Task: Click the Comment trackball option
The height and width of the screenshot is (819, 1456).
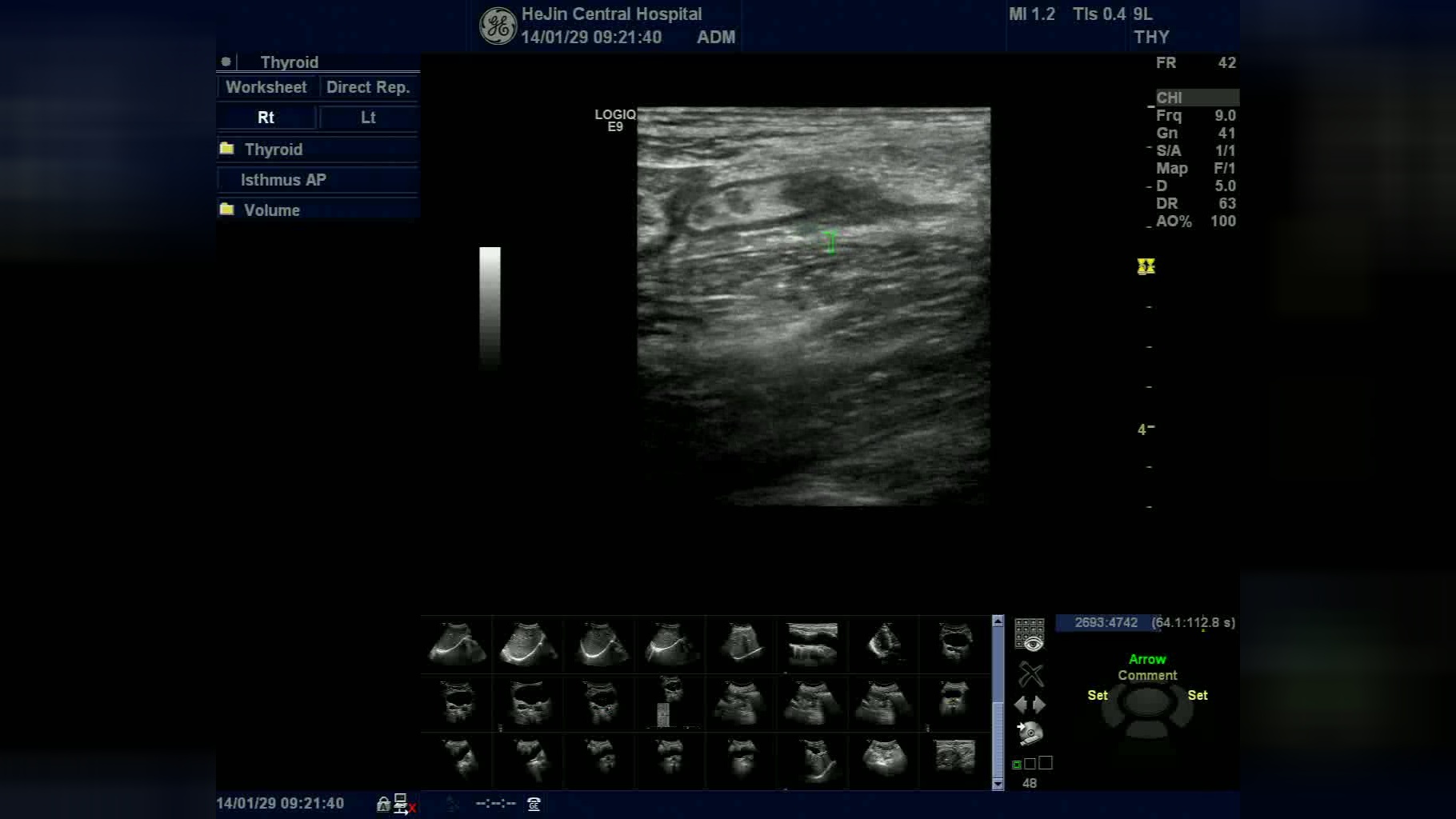Action: pos(1147,675)
